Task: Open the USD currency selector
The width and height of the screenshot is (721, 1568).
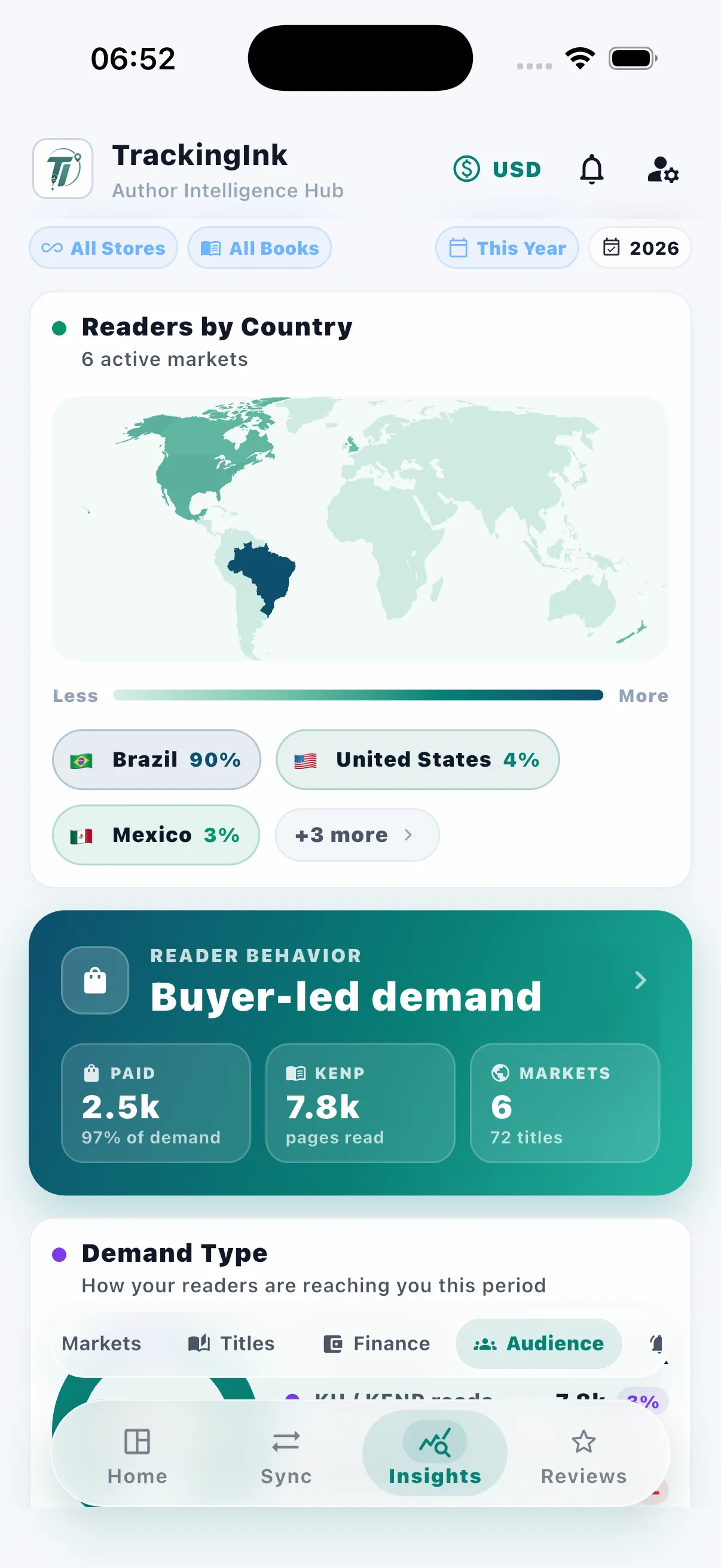Action: (x=497, y=169)
